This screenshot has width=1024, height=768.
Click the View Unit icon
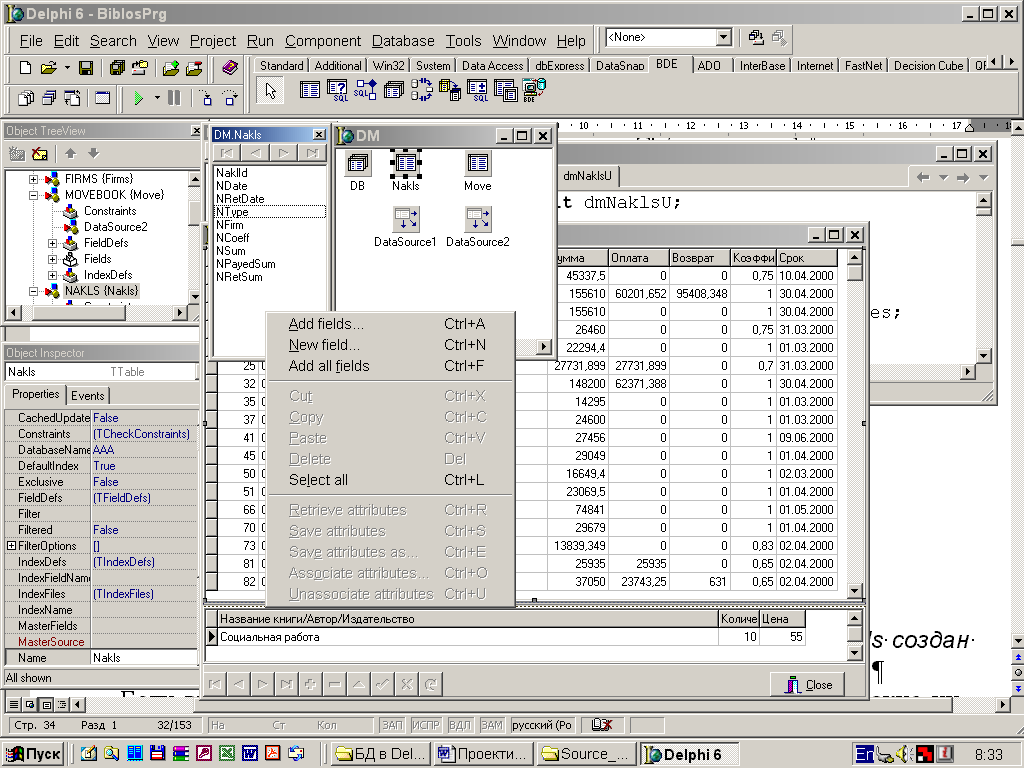pyautogui.click(x=25, y=98)
